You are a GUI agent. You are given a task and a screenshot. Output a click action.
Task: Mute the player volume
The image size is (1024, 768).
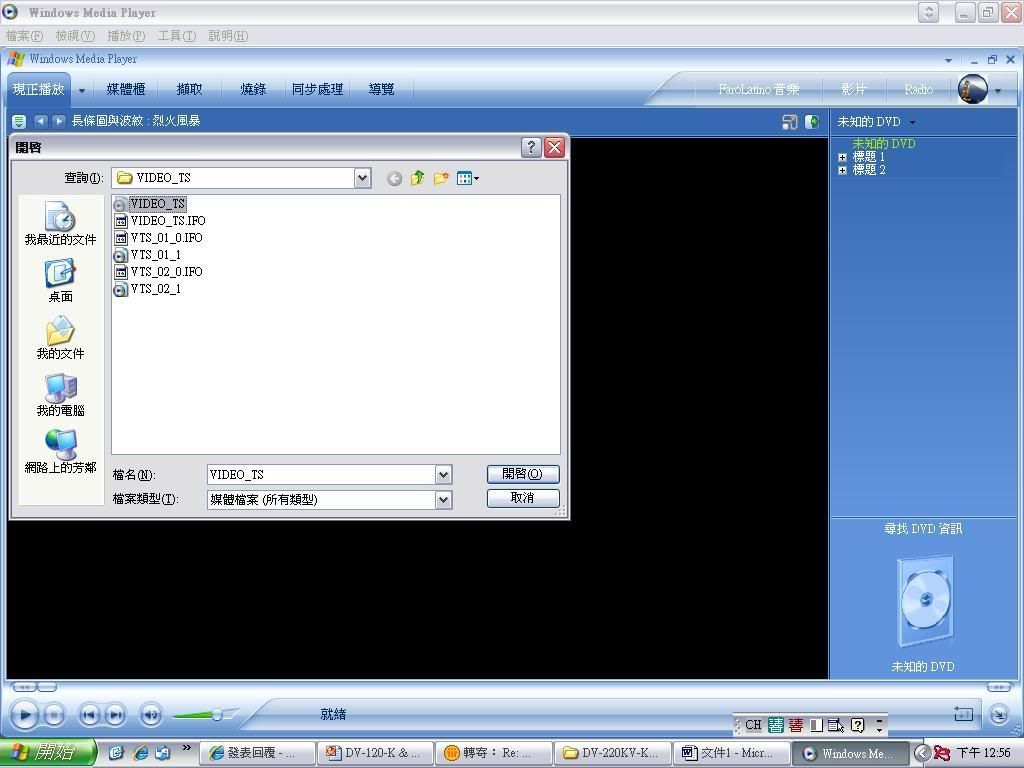[151, 716]
